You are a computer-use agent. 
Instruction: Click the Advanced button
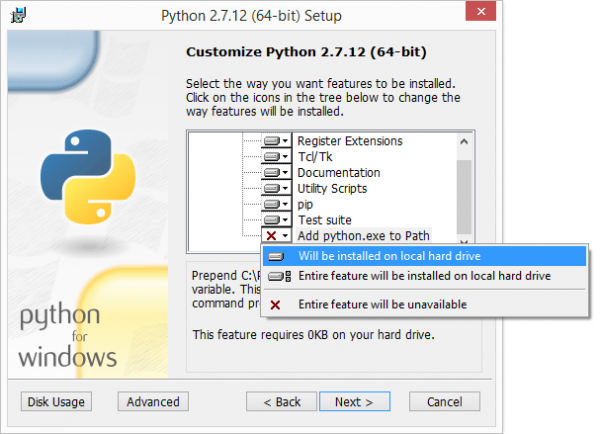tap(153, 402)
